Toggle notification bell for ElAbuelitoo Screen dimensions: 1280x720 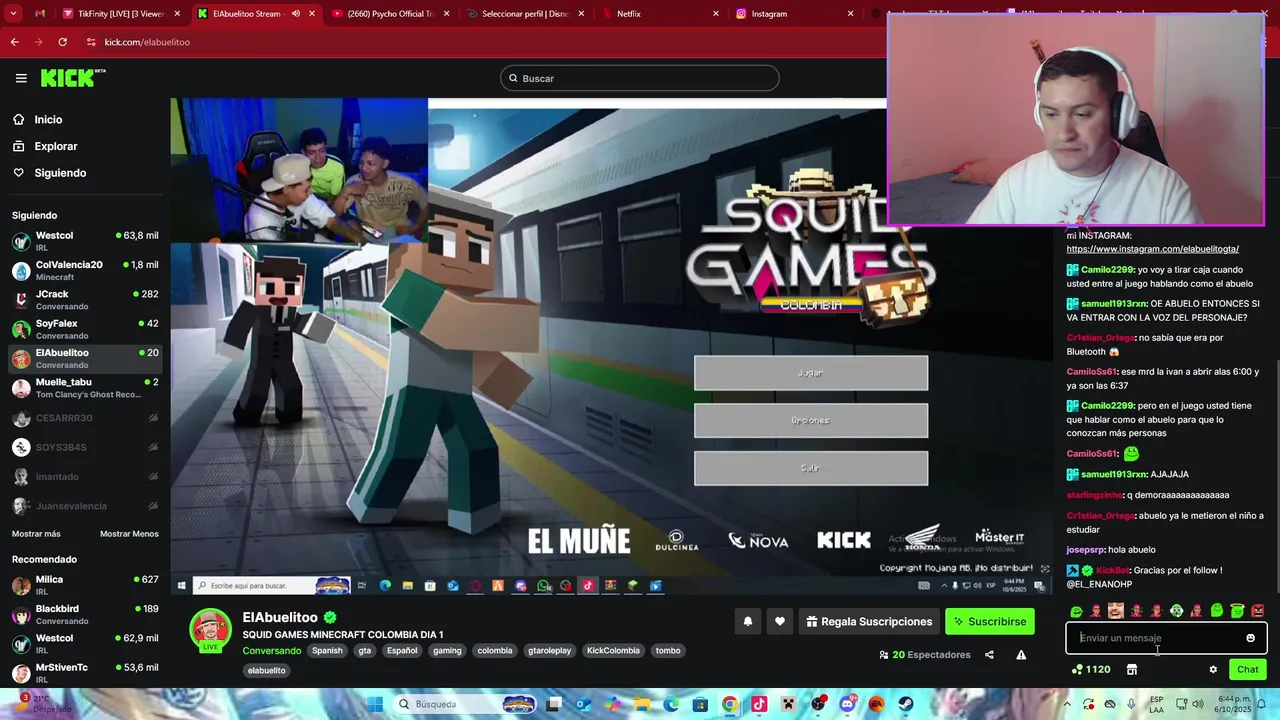747,621
